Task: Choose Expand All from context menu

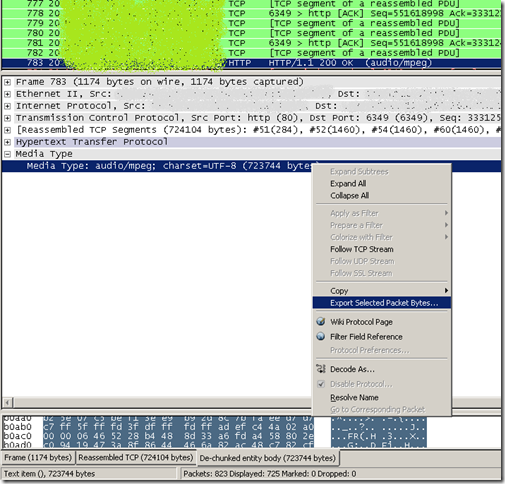Action: click(348, 183)
